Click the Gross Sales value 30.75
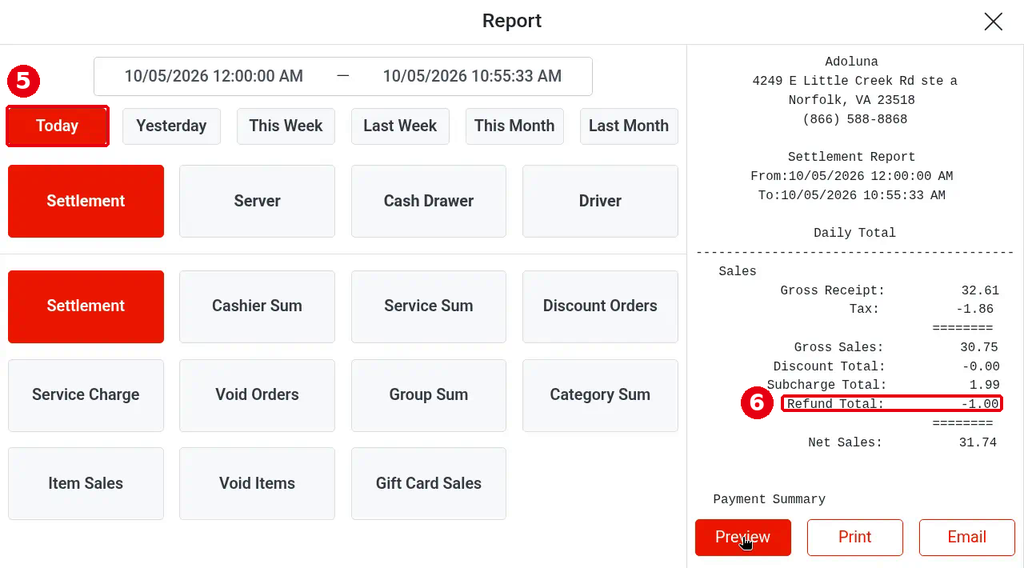The image size is (1024, 568). [979, 347]
